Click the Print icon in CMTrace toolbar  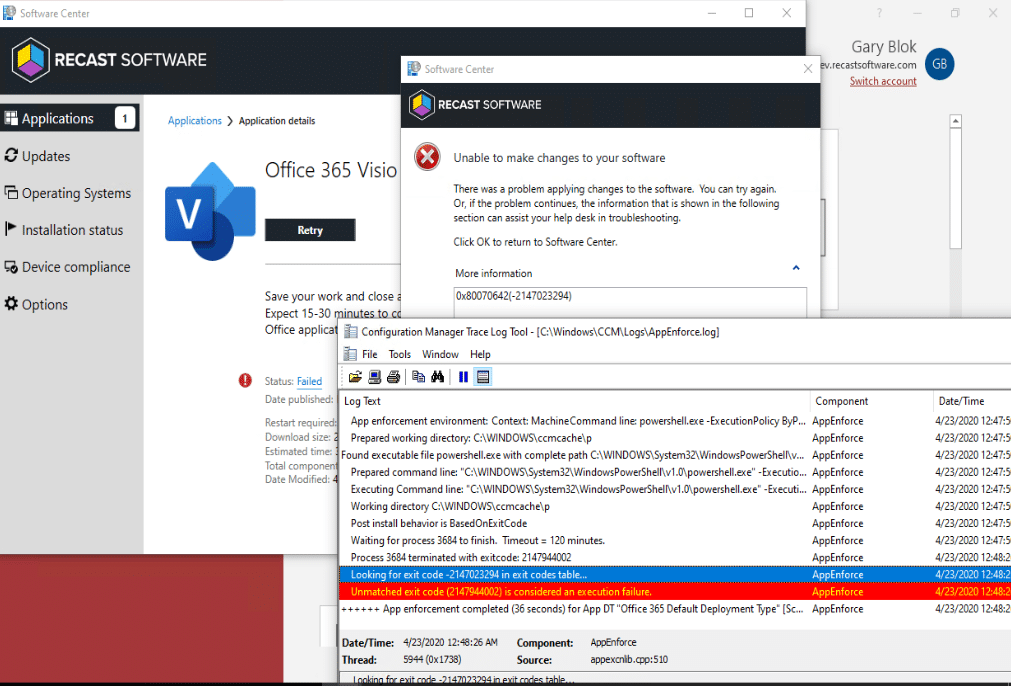[393, 377]
